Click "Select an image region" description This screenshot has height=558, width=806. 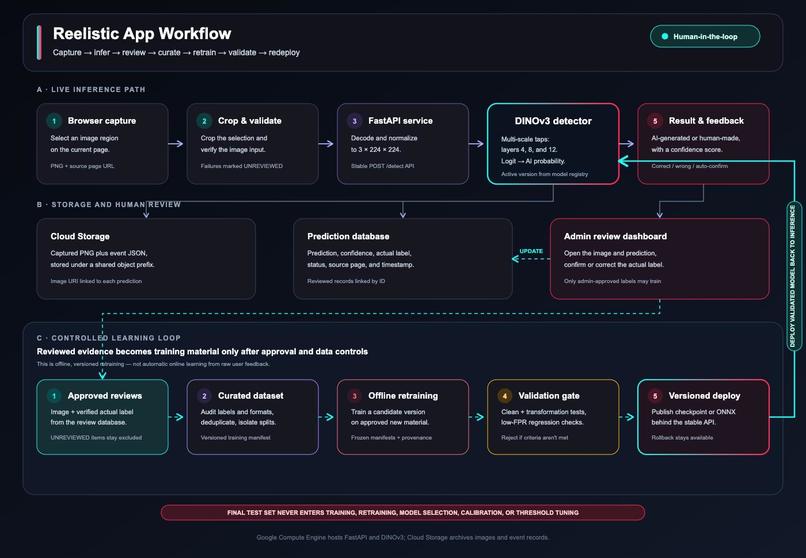click(84, 138)
